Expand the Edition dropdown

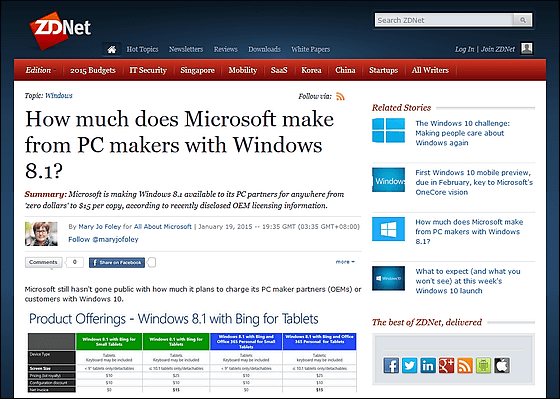coord(40,70)
